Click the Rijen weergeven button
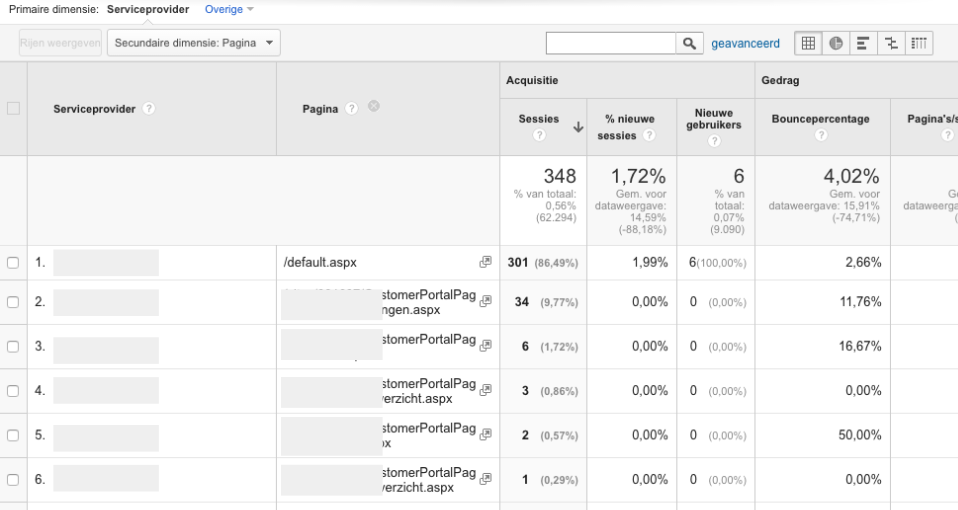 [60, 43]
